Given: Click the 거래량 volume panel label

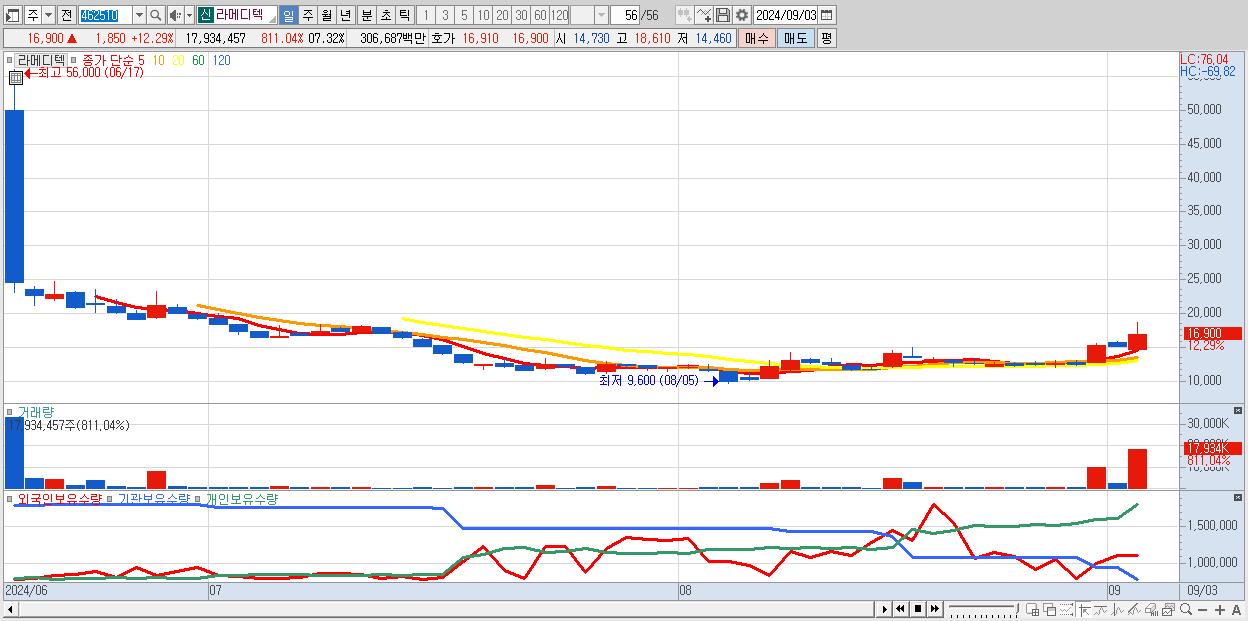Looking at the screenshot, I should (36, 412).
